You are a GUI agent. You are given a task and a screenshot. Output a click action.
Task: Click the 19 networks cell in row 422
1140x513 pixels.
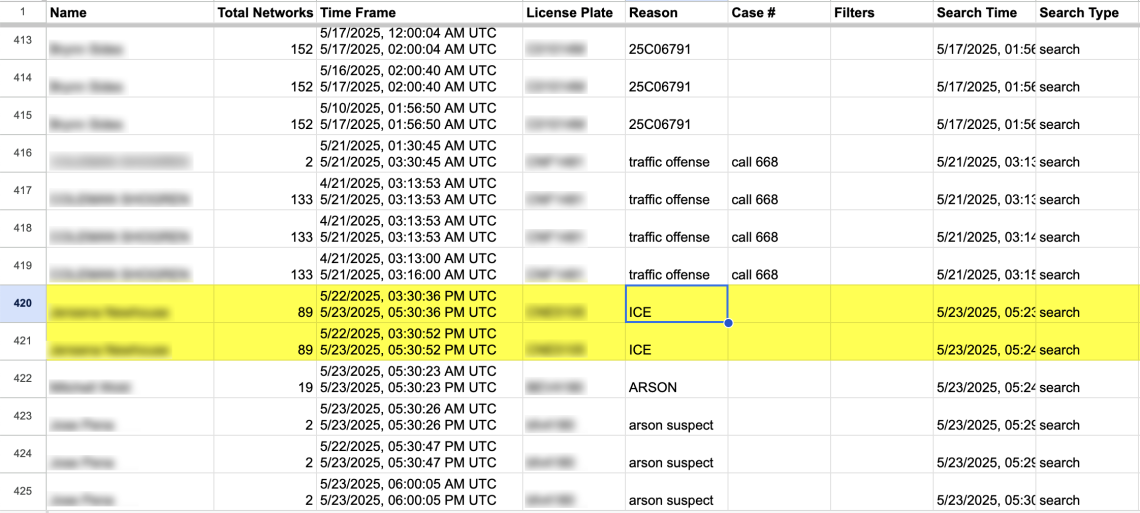pyautogui.click(x=265, y=379)
